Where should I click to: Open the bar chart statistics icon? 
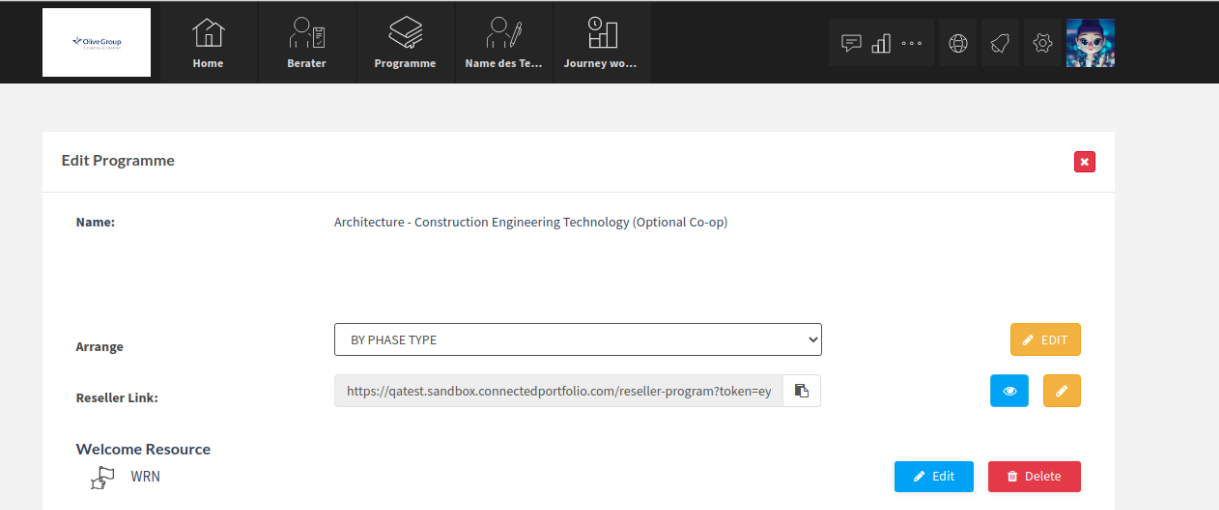[881, 43]
